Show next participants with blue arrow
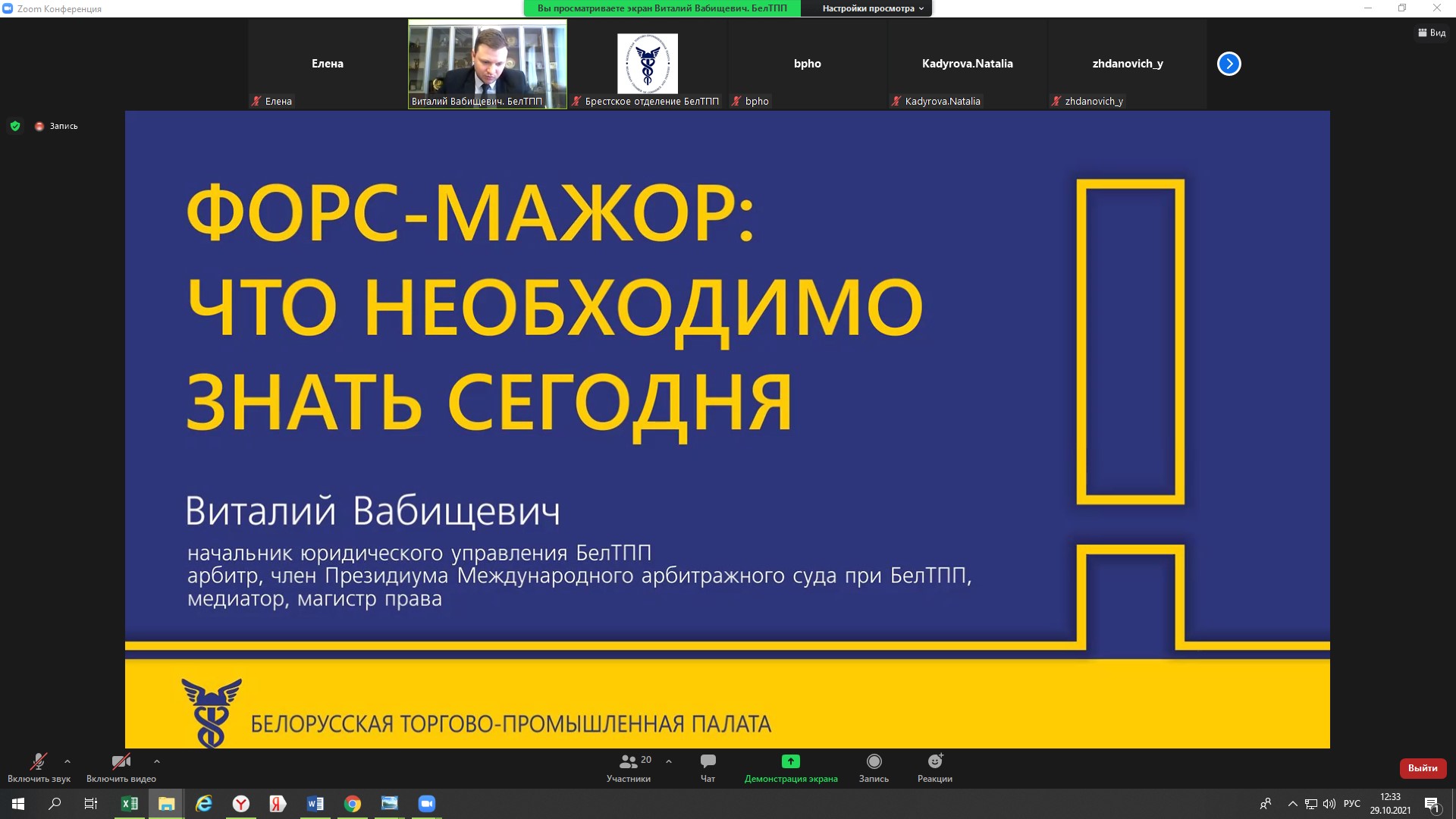 [1229, 64]
